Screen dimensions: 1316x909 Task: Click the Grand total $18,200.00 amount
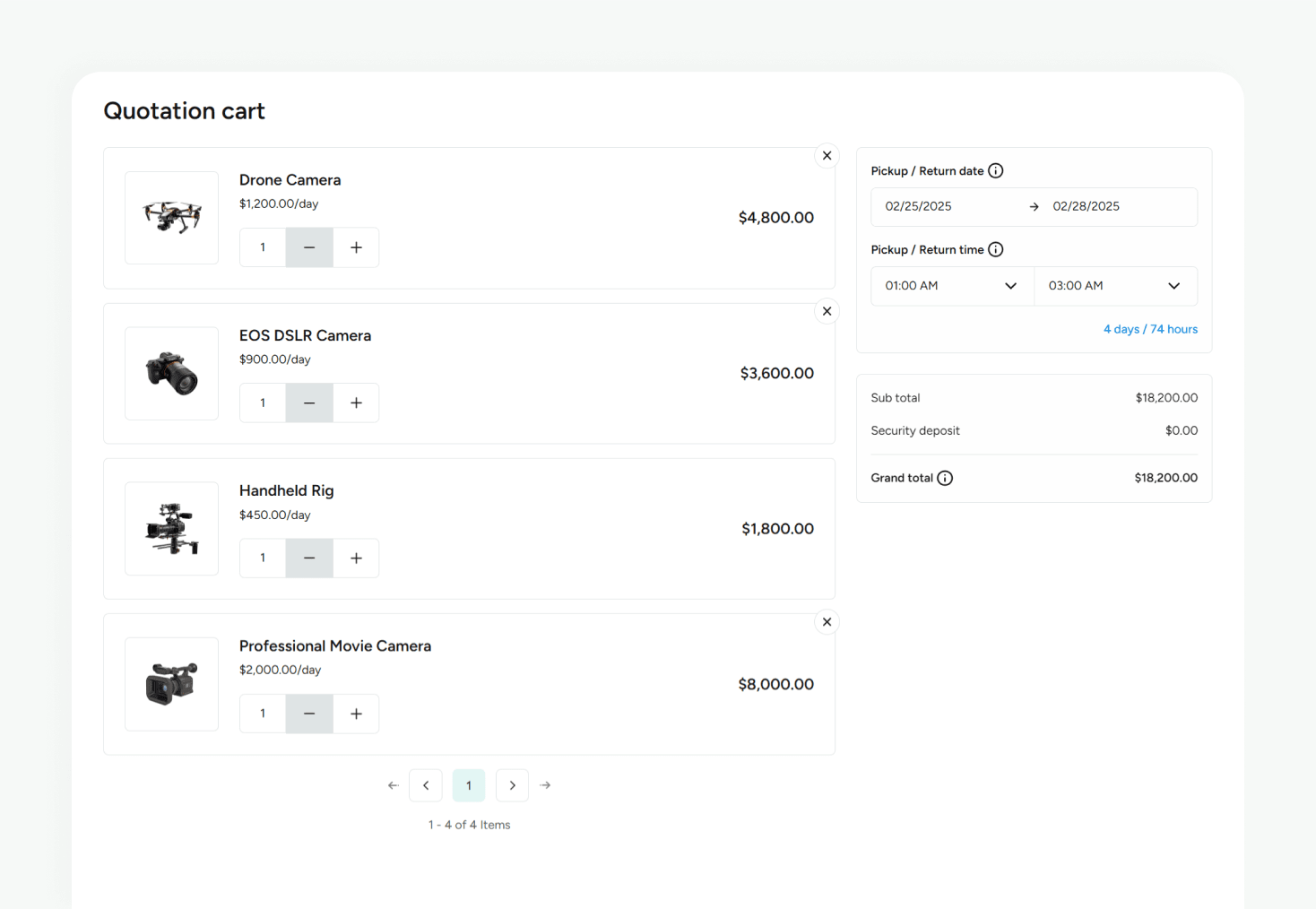1166,478
